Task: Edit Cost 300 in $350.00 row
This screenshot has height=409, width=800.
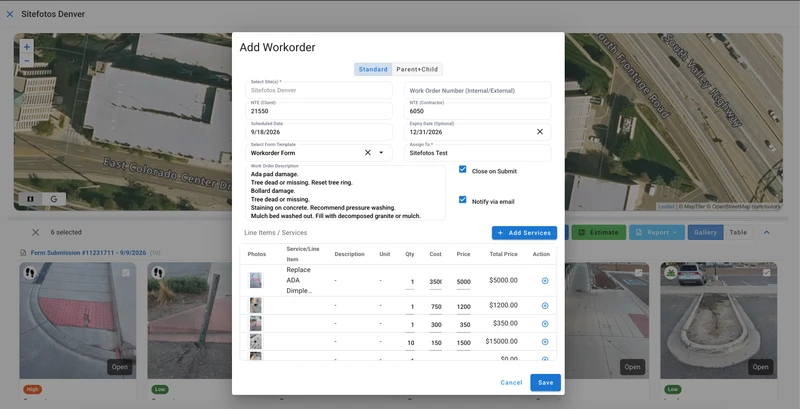Action: point(436,325)
